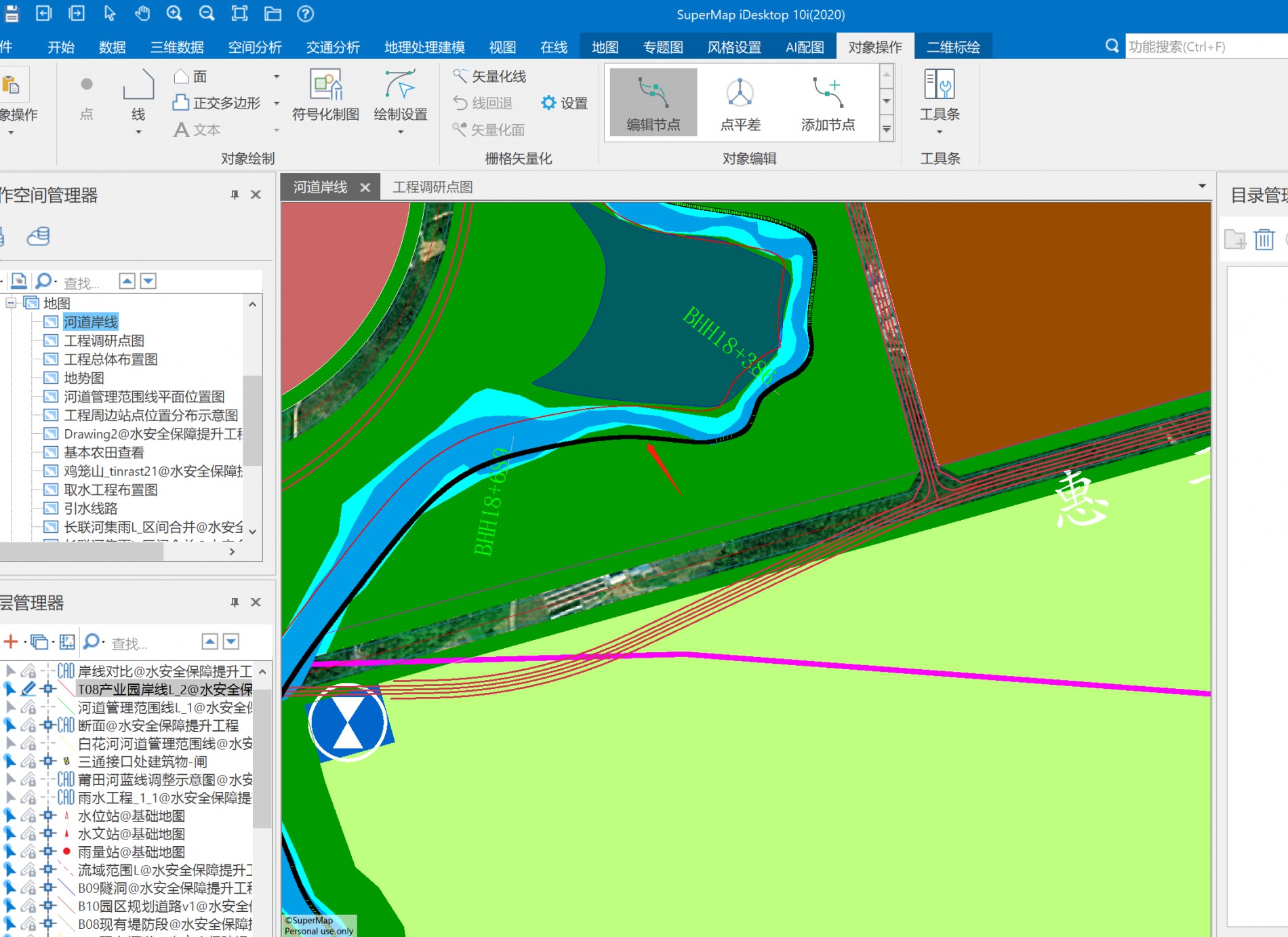Select the pan hand tool in title bar

142,14
